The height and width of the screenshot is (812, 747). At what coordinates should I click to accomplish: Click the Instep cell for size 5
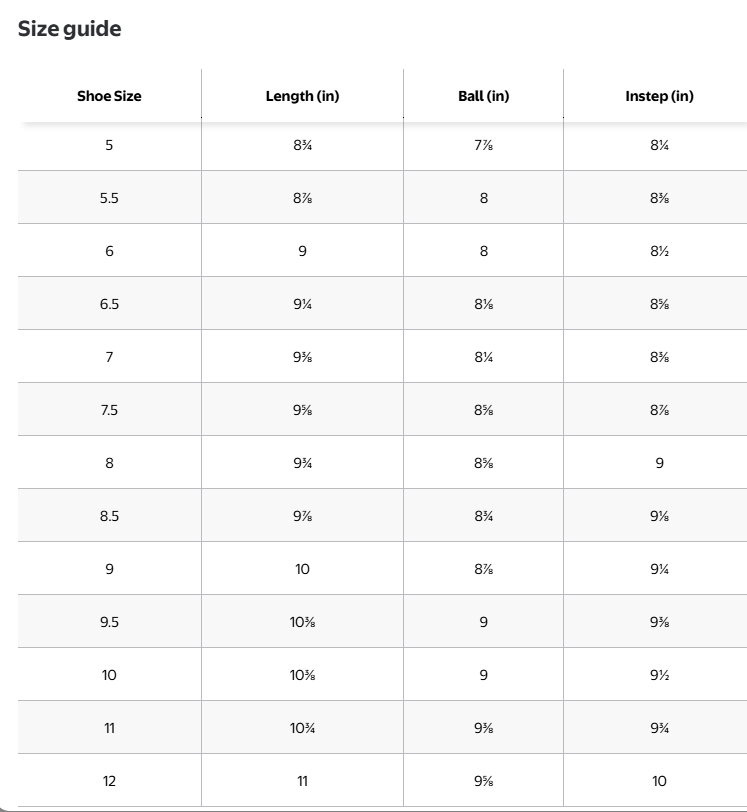tap(659, 145)
